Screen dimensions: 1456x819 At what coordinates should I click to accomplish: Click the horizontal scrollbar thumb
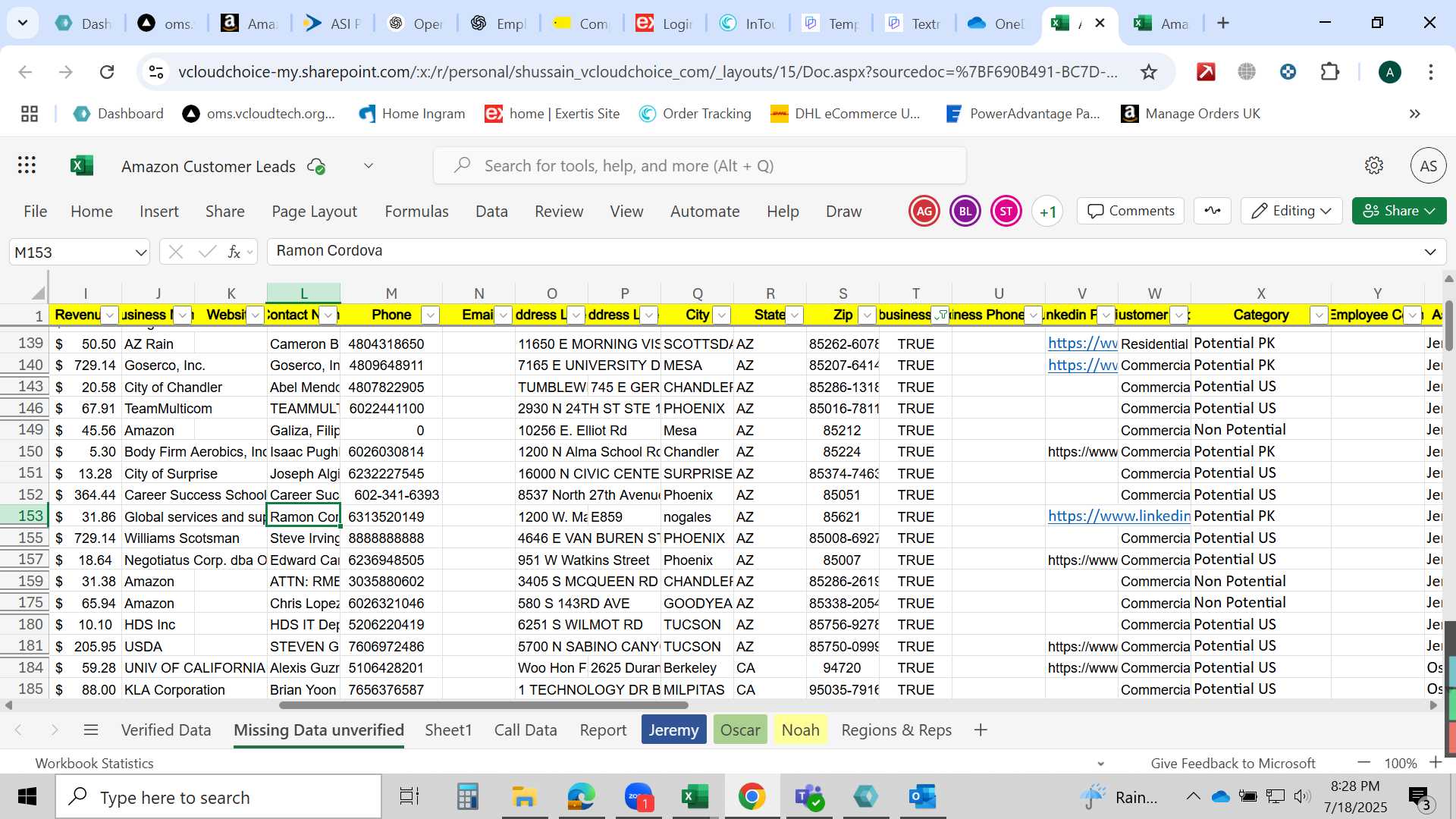(x=484, y=705)
